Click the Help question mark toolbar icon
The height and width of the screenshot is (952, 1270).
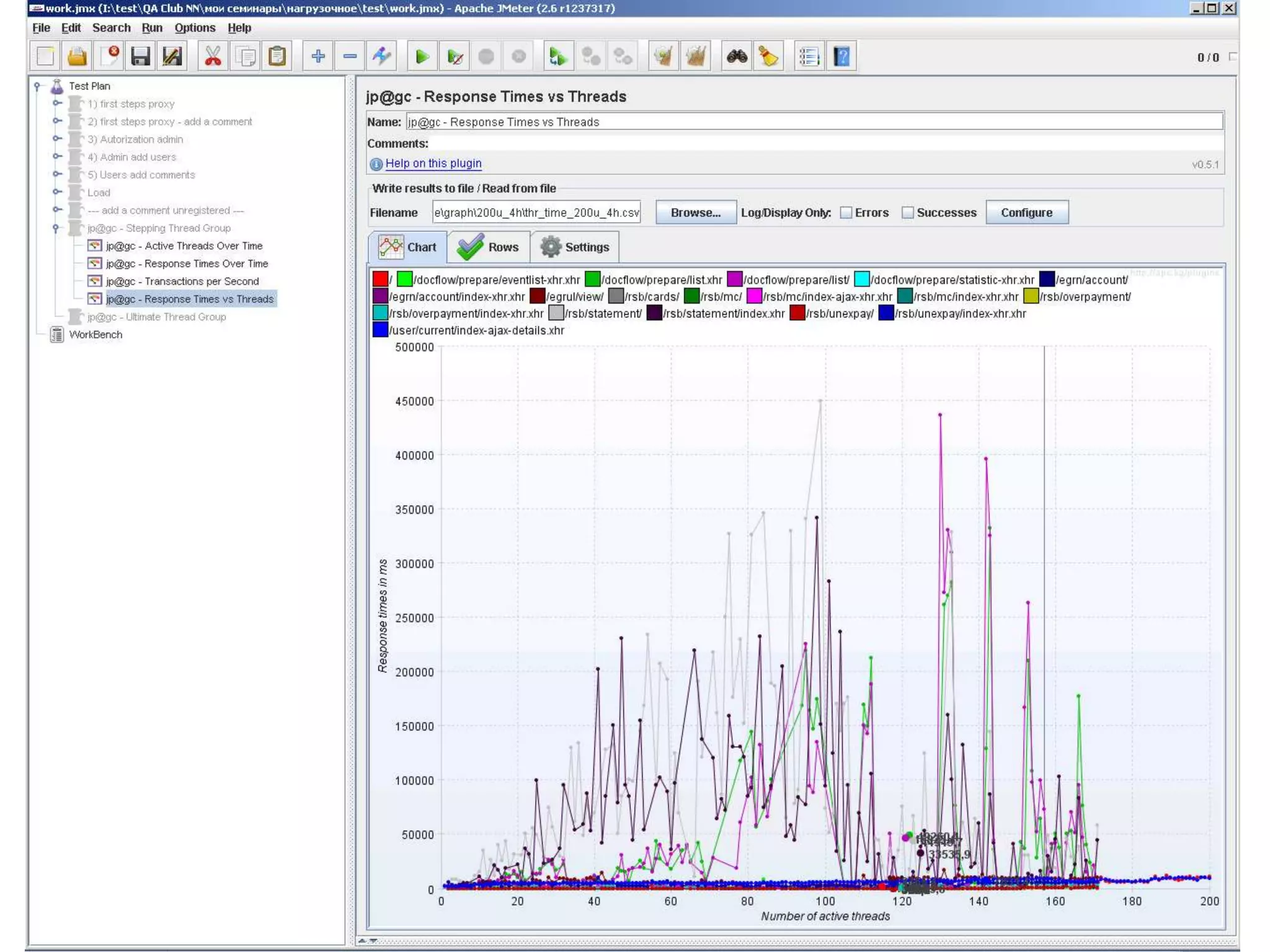pyautogui.click(x=841, y=57)
